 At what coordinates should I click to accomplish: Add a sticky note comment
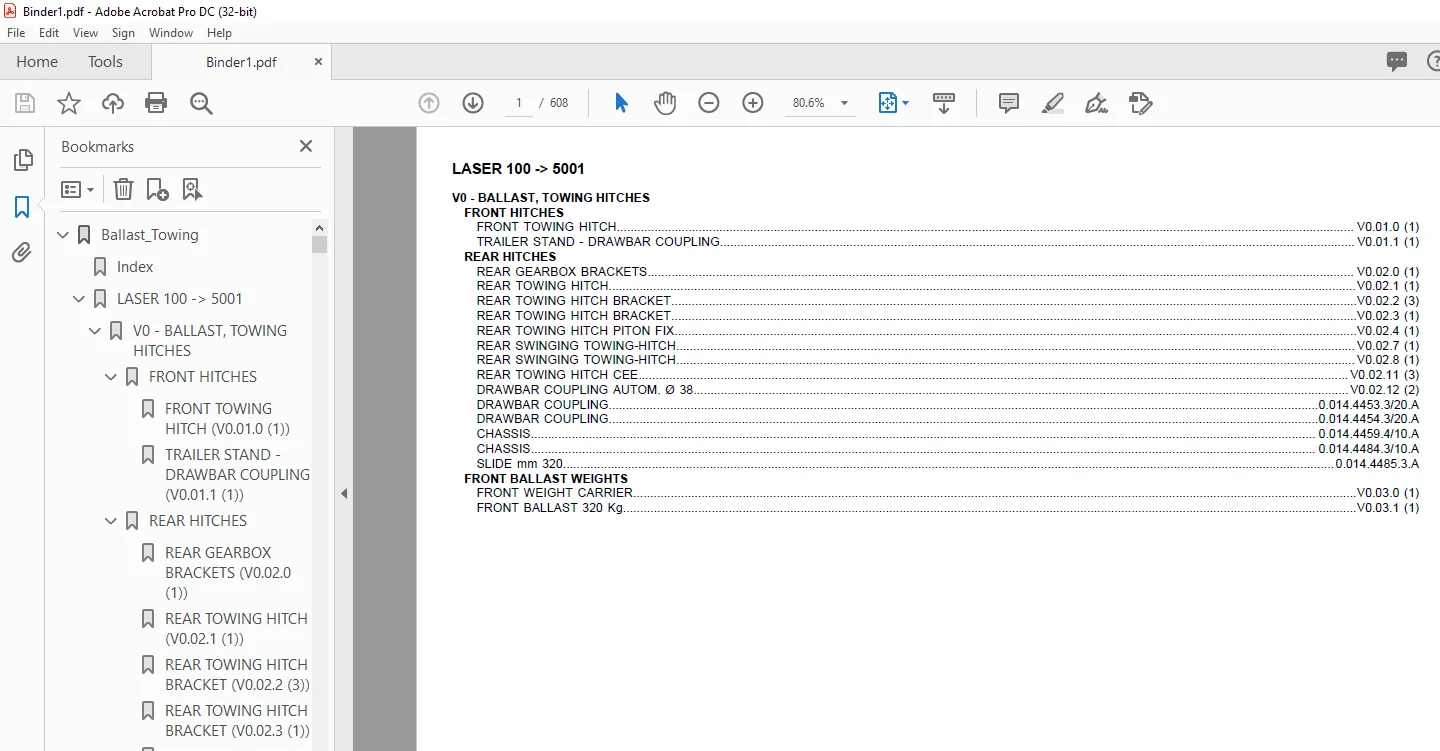(1009, 103)
